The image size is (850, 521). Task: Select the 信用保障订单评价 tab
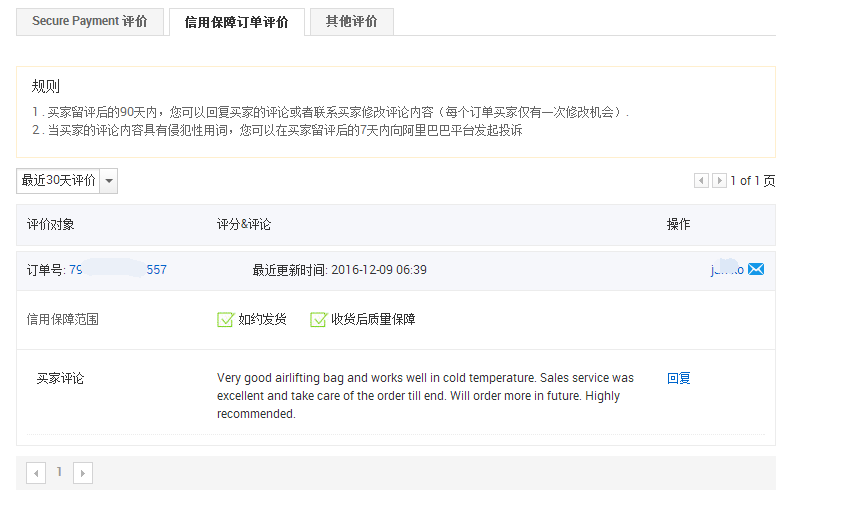236,22
